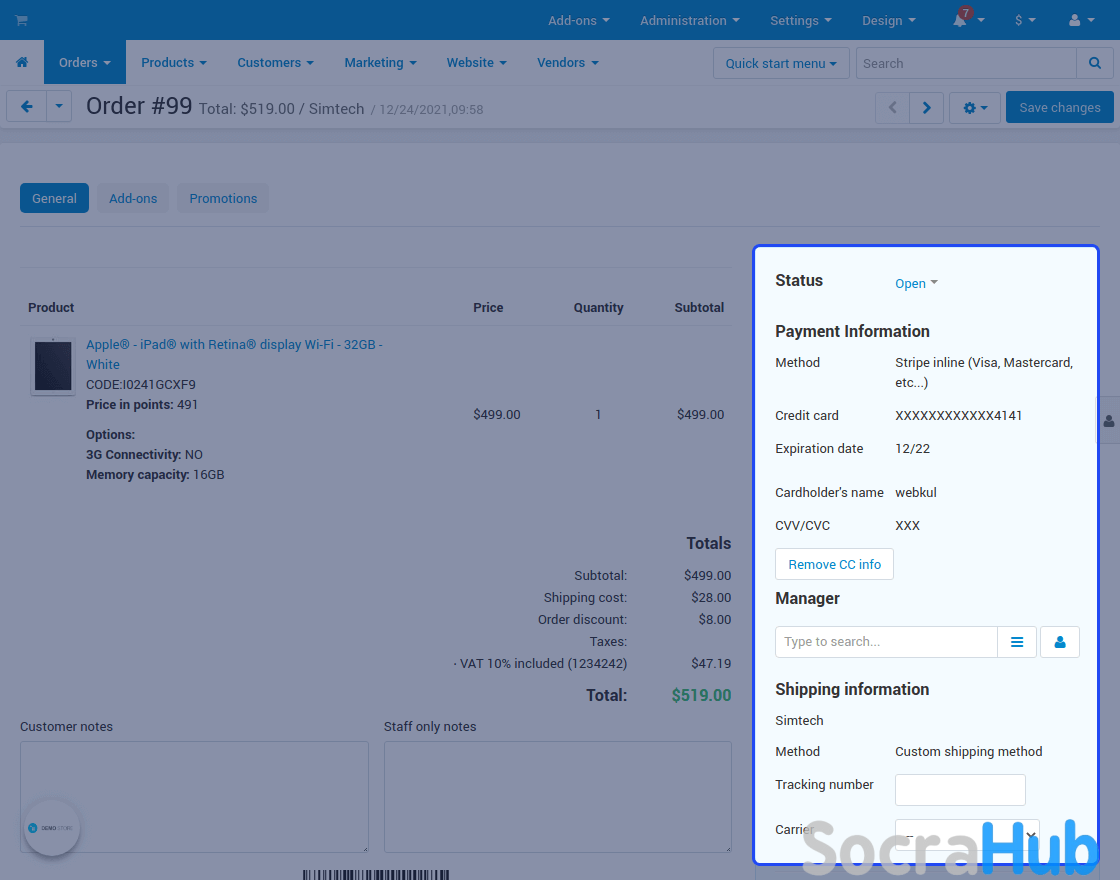Click the Order #99 heading
Viewport: 1120px width, 880px height.
(x=139, y=106)
